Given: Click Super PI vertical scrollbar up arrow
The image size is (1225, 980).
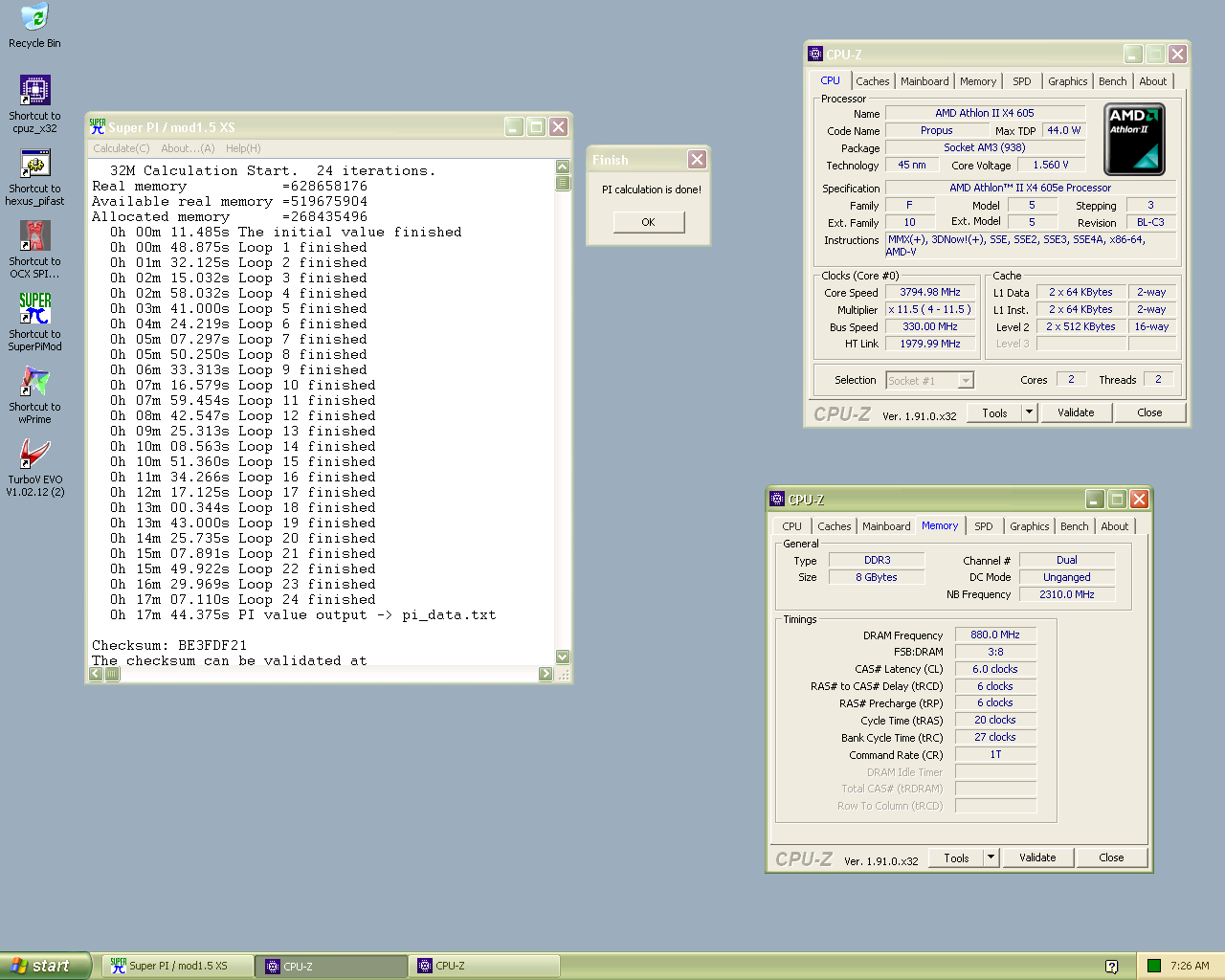Looking at the screenshot, I should pos(563,167).
